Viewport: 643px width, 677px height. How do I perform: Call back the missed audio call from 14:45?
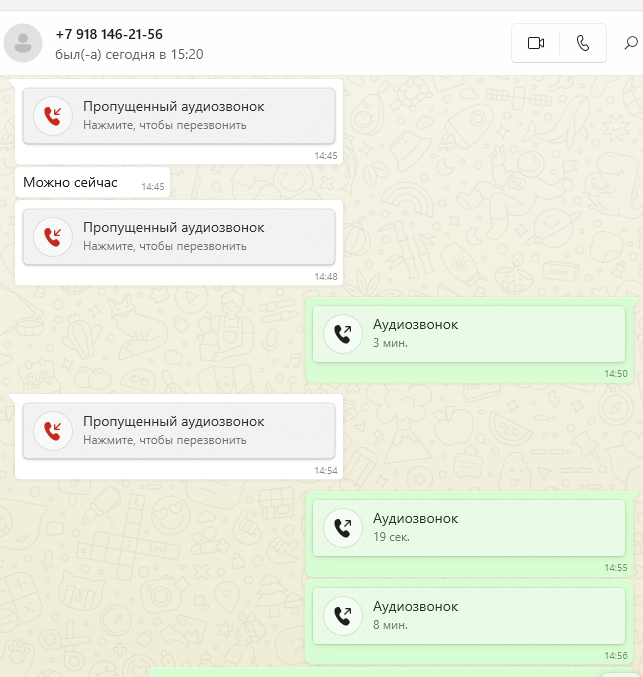point(179,116)
